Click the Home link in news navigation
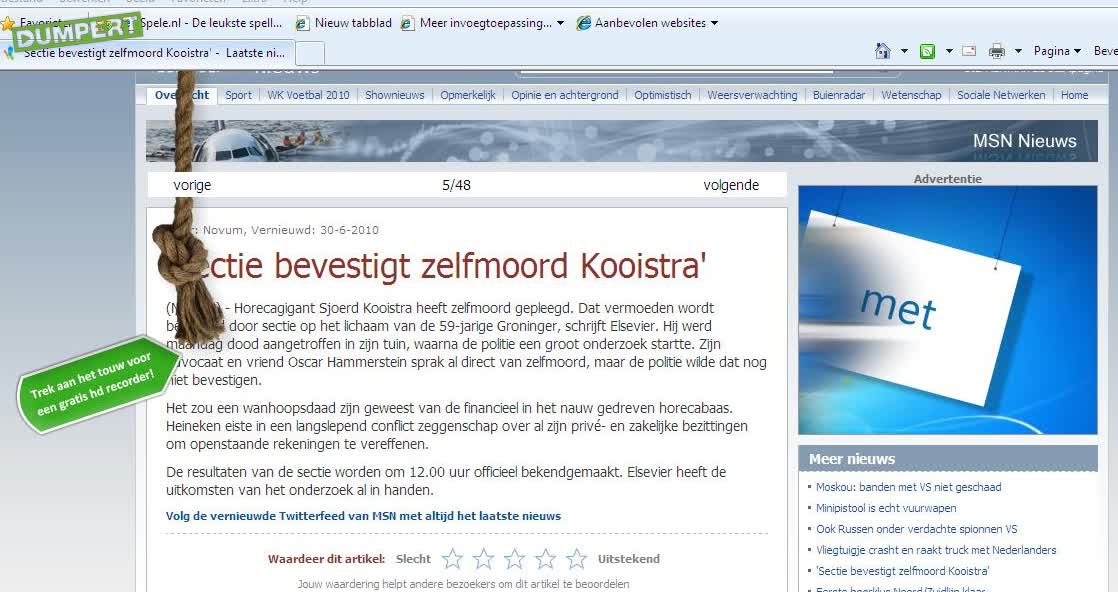Screen dimensions: 1118x592 pos(1074,95)
